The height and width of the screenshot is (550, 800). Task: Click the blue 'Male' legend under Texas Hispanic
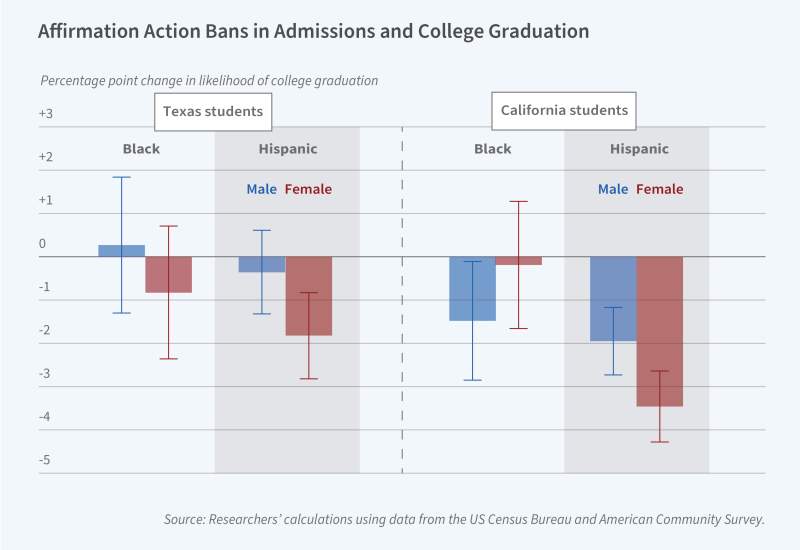click(262, 189)
